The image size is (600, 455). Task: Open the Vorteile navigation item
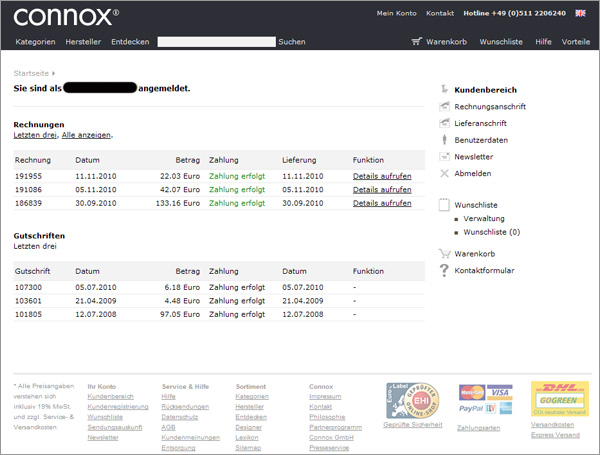(576, 42)
